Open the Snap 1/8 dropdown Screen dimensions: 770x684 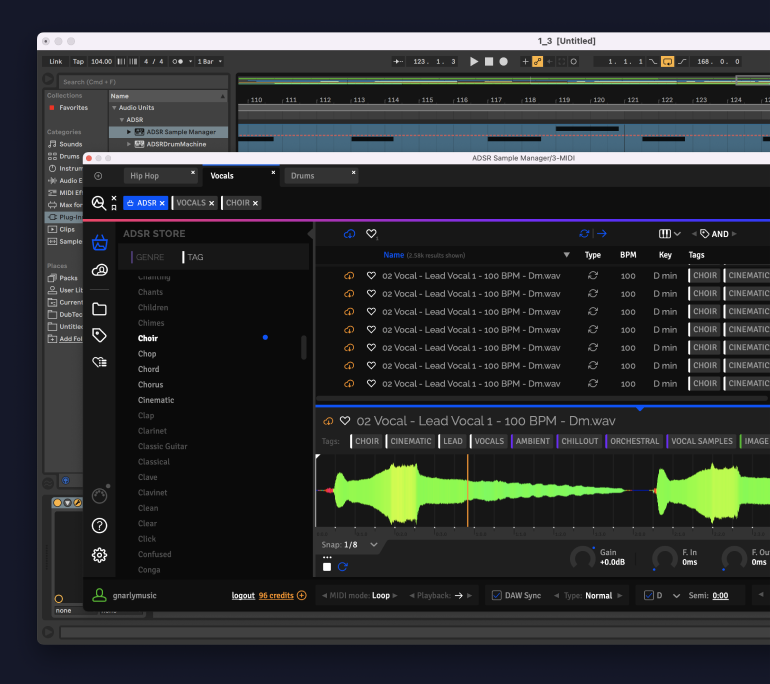[x=374, y=545]
